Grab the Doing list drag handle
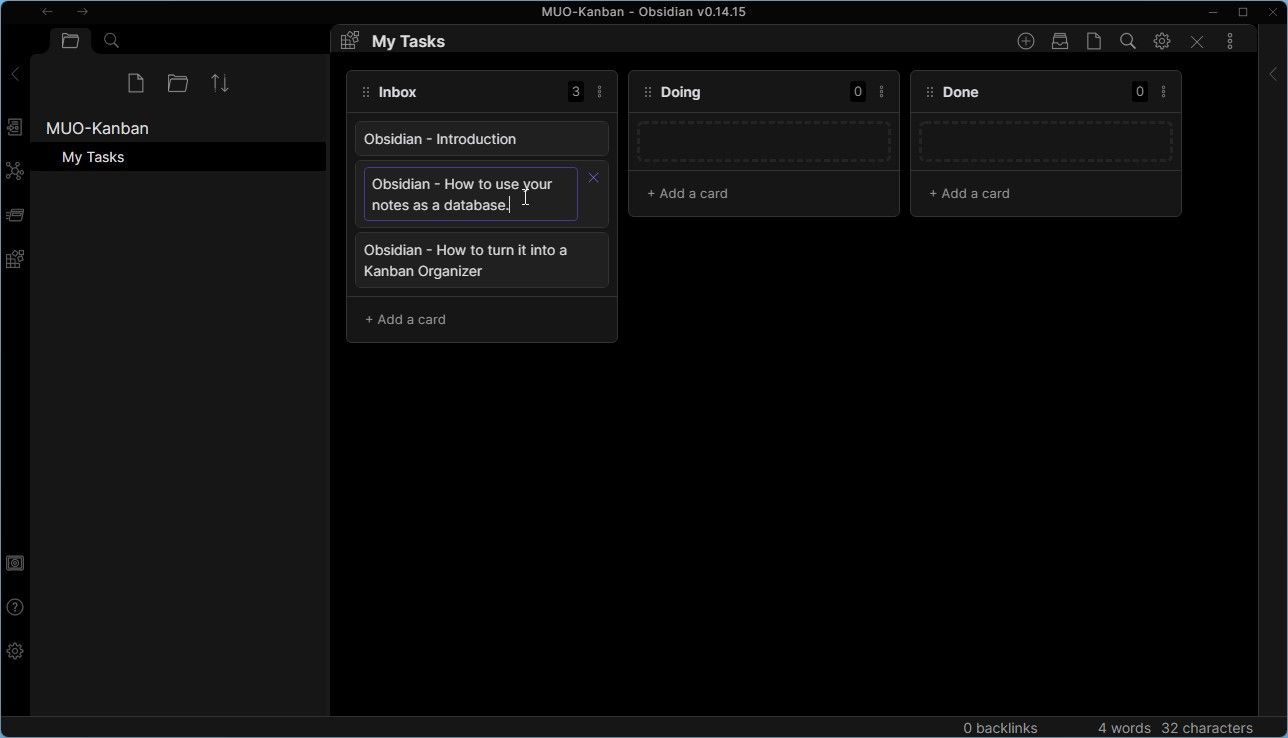The width and height of the screenshot is (1288, 738). [x=648, y=92]
